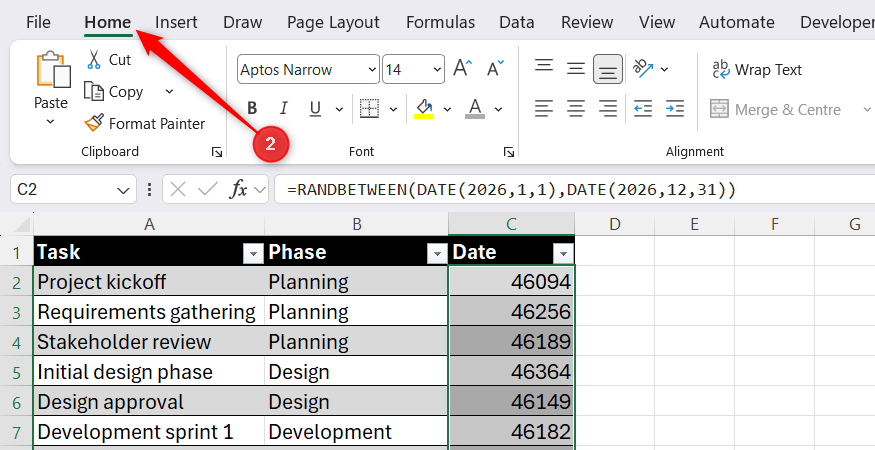Switch to the Formulas tab

click(x=440, y=22)
